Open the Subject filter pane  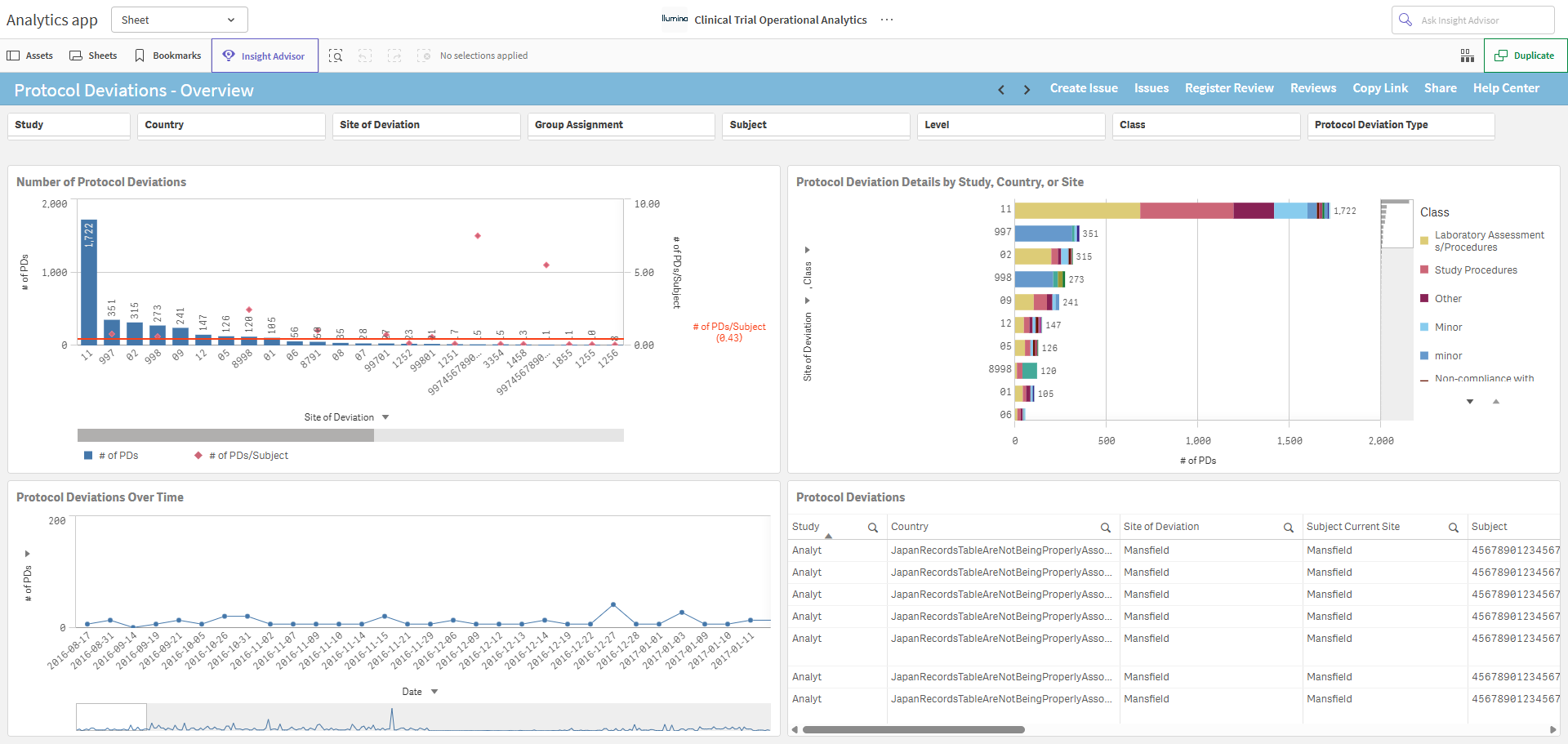tap(816, 125)
